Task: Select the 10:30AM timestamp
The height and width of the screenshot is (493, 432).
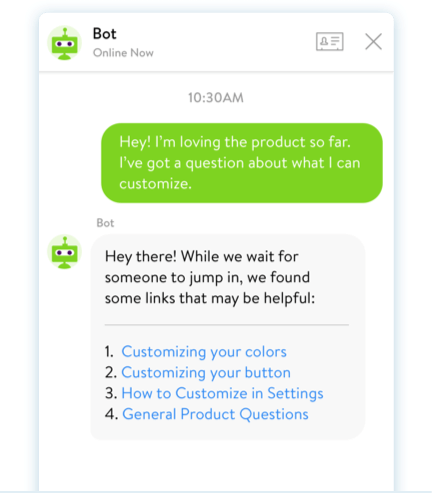Action: point(216,98)
